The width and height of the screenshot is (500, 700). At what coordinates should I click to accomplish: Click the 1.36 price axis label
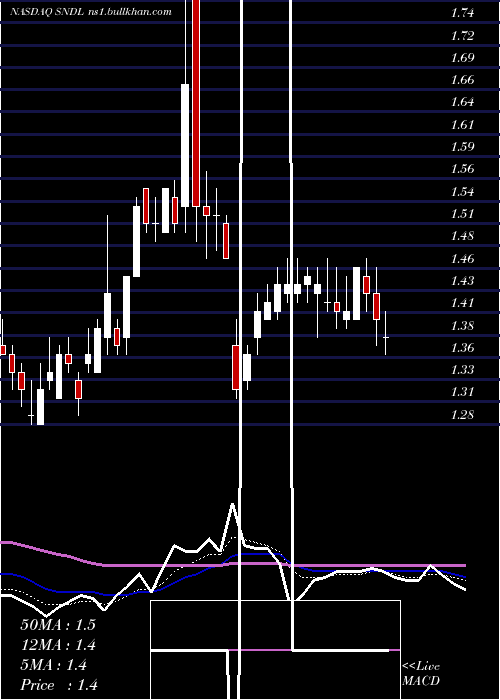pos(462,347)
